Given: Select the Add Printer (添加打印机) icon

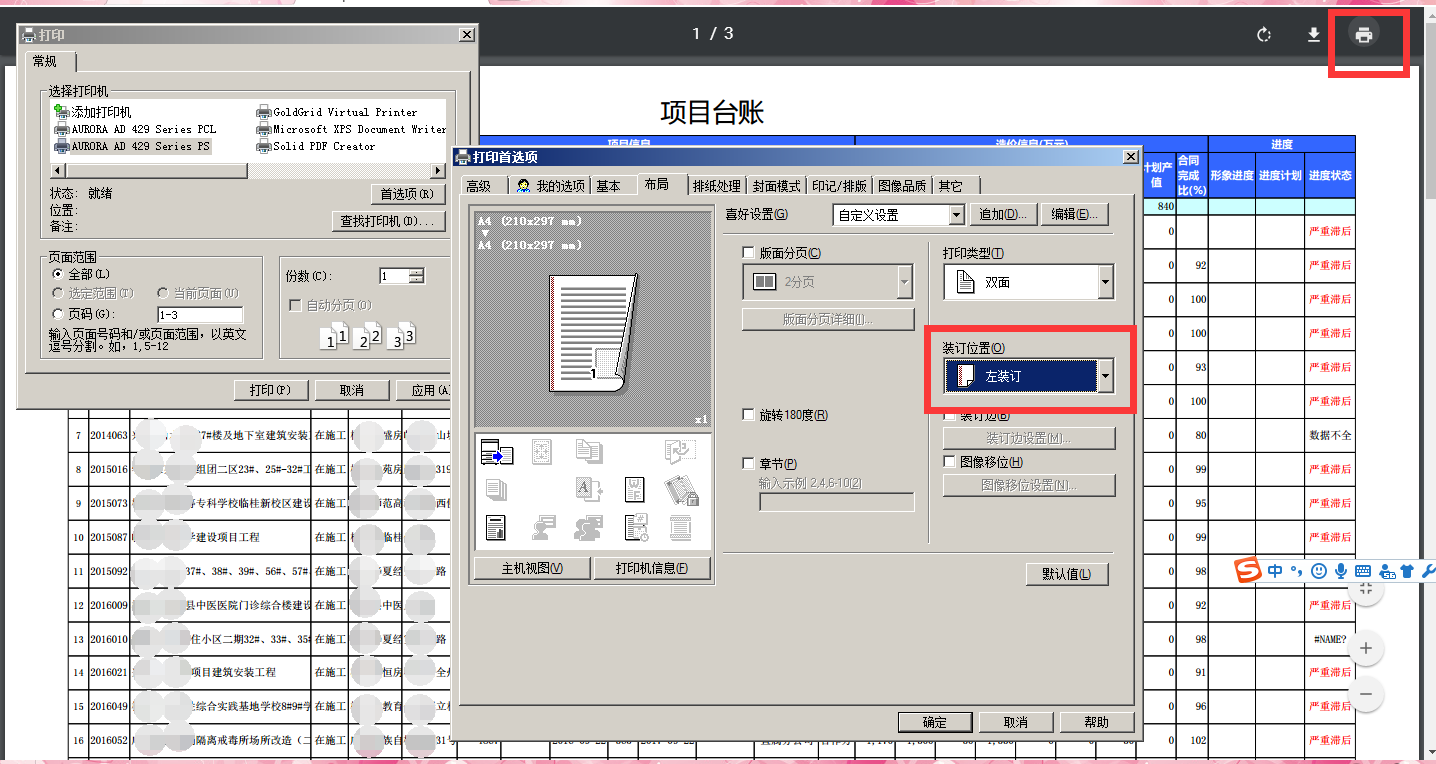Looking at the screenshot, I should coord(93,112).
